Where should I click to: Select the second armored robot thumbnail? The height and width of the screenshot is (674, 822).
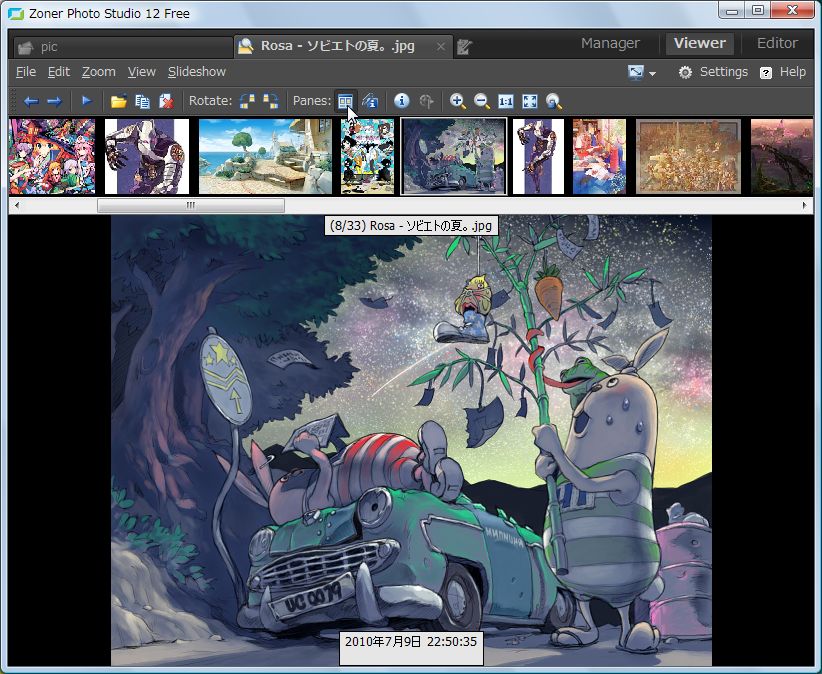tap(538, 156)
